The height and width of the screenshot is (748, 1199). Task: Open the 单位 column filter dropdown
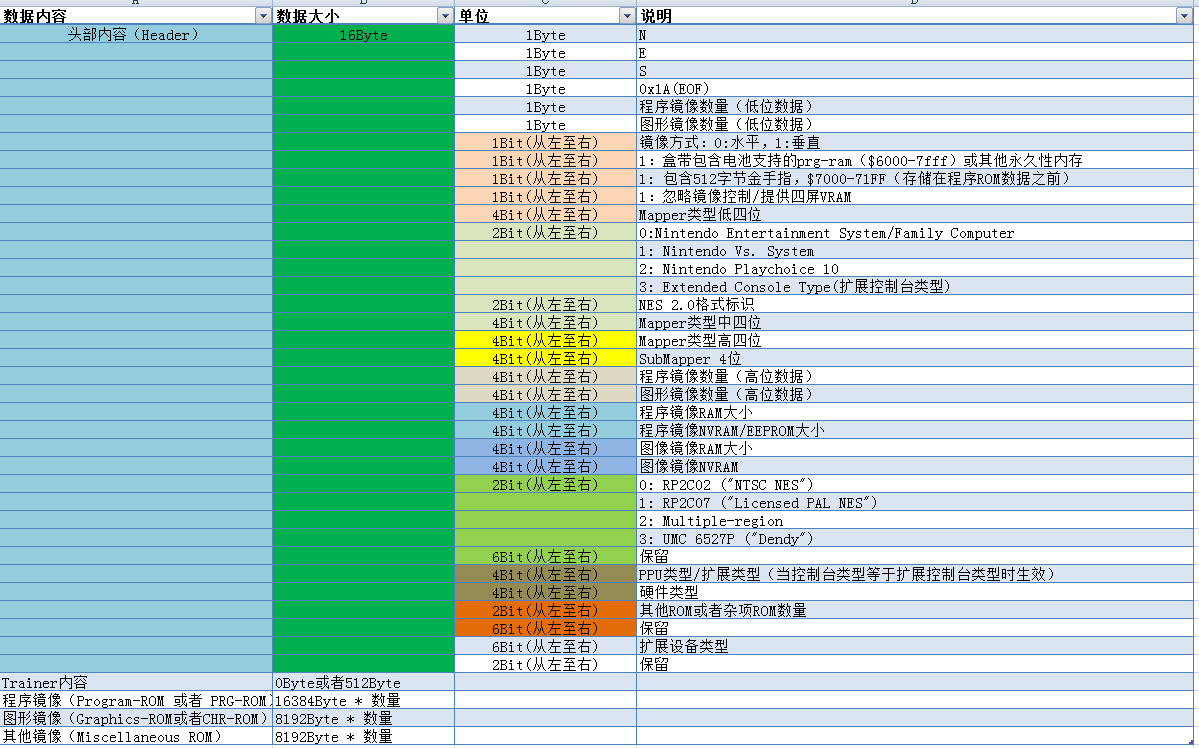pyautogui.click(x=627, y=15)
